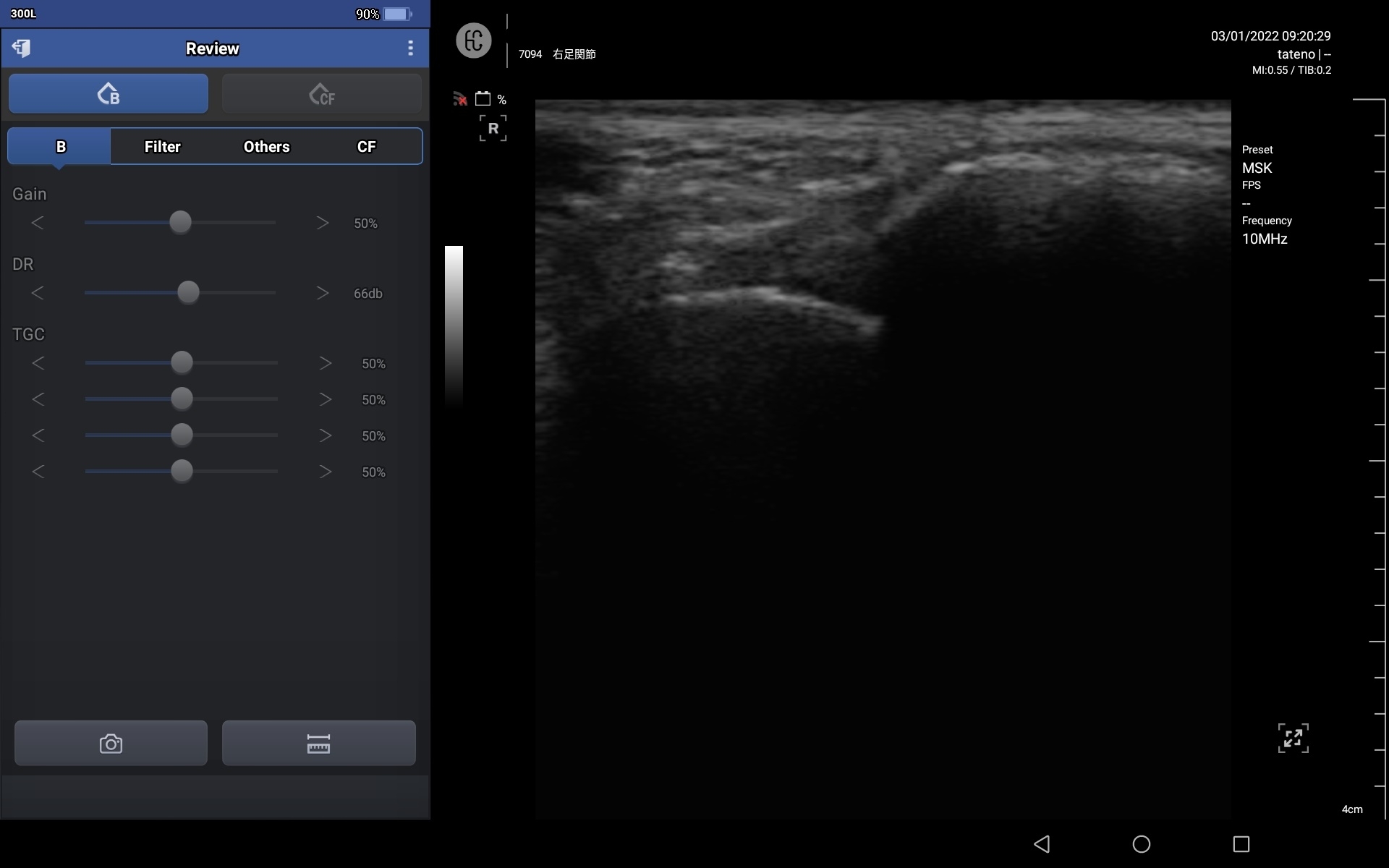Screen dimensions: 1389x868
Task: Decrease Gain with left arrow
Action: point(38,223)
